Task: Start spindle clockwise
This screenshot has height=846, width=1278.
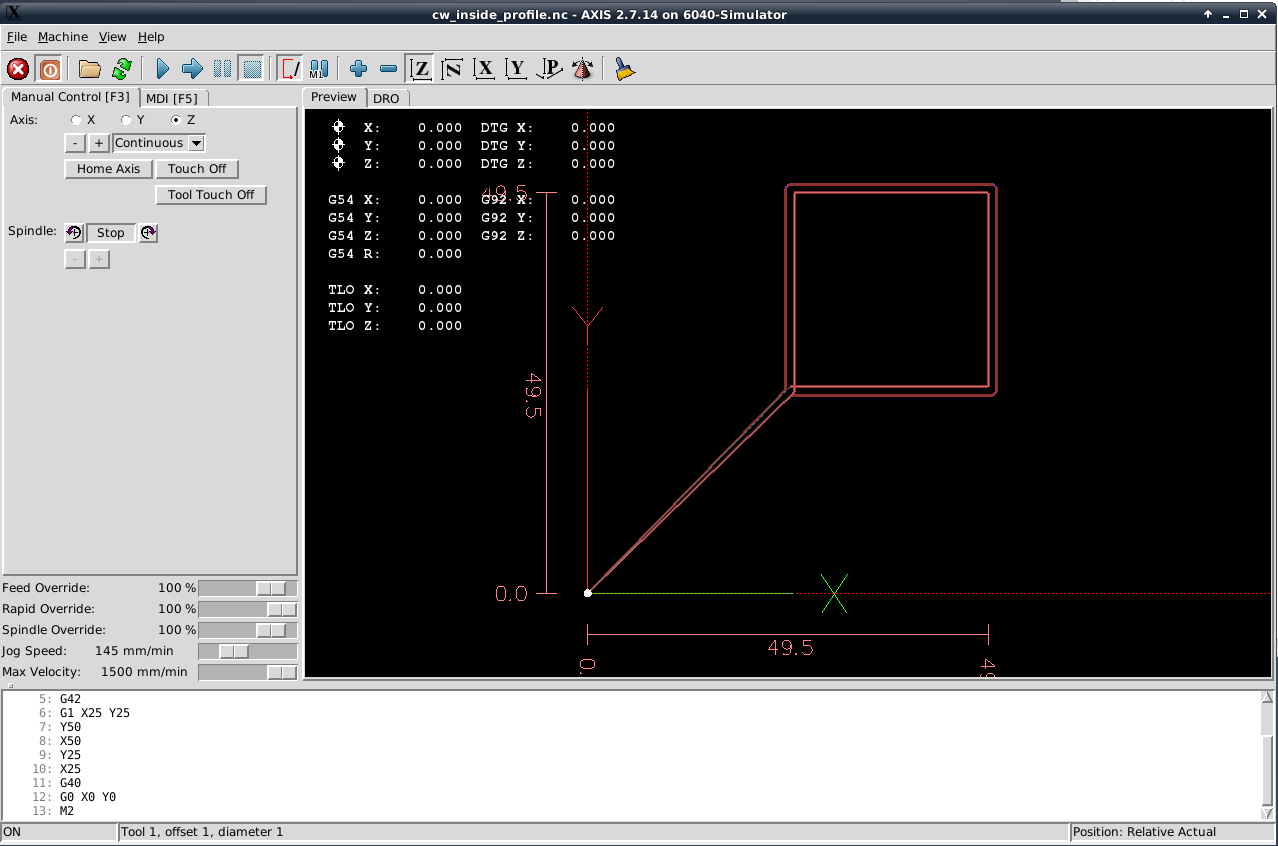Action: (148, 233)
